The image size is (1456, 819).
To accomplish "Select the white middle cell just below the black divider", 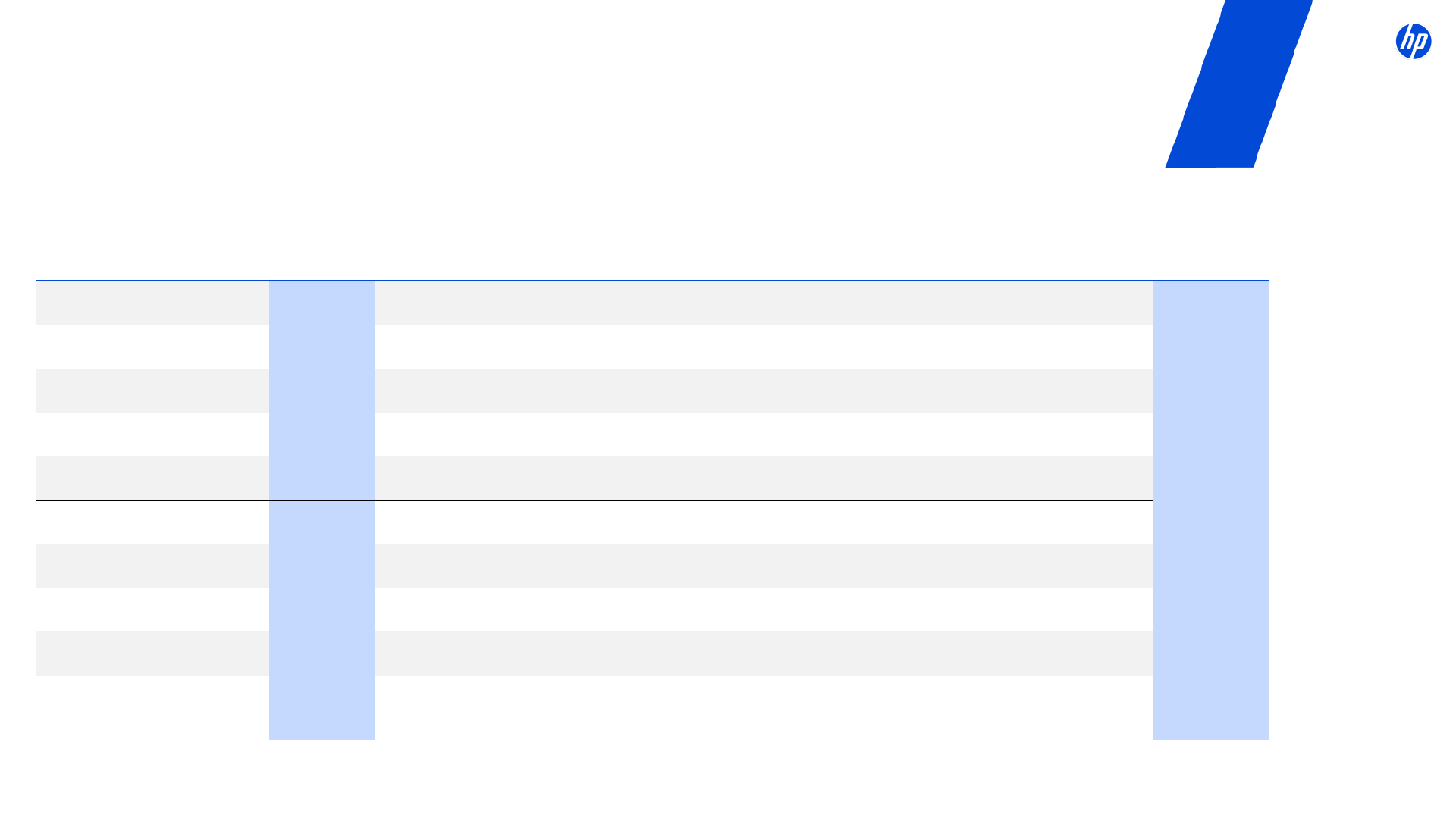I will (763, 522).
